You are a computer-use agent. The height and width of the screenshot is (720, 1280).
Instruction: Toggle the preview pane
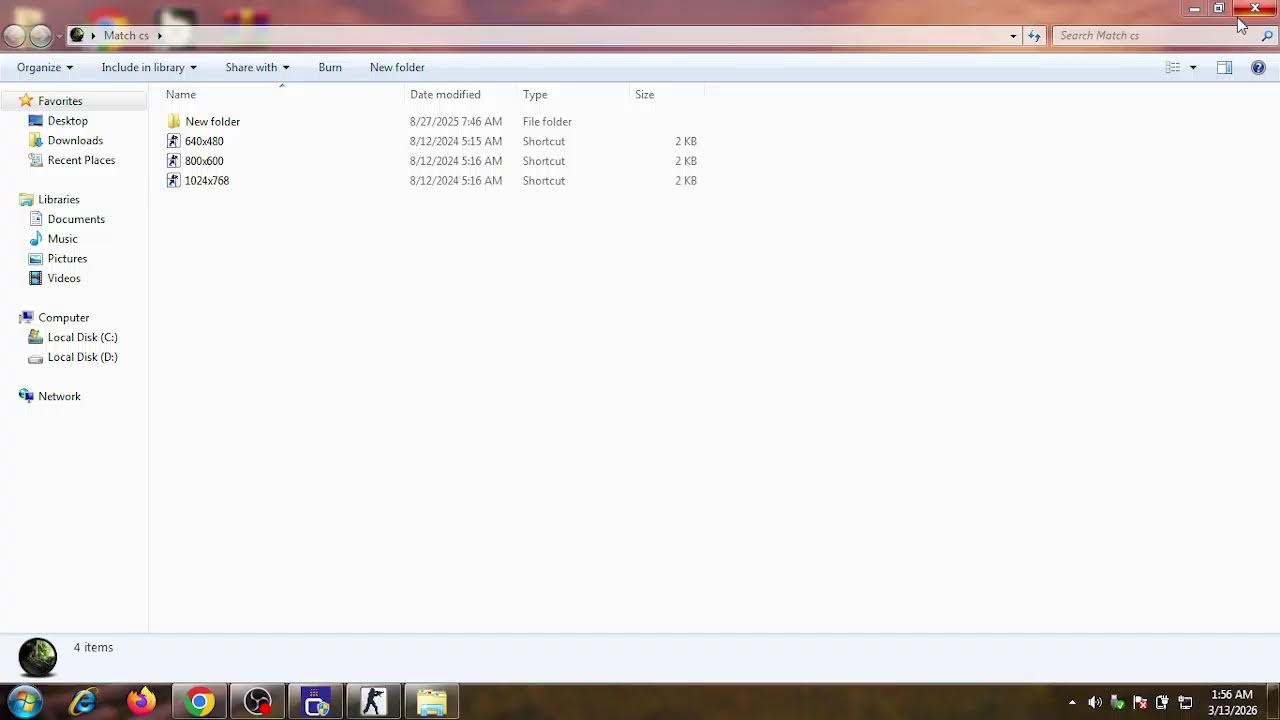(1224, 67)
